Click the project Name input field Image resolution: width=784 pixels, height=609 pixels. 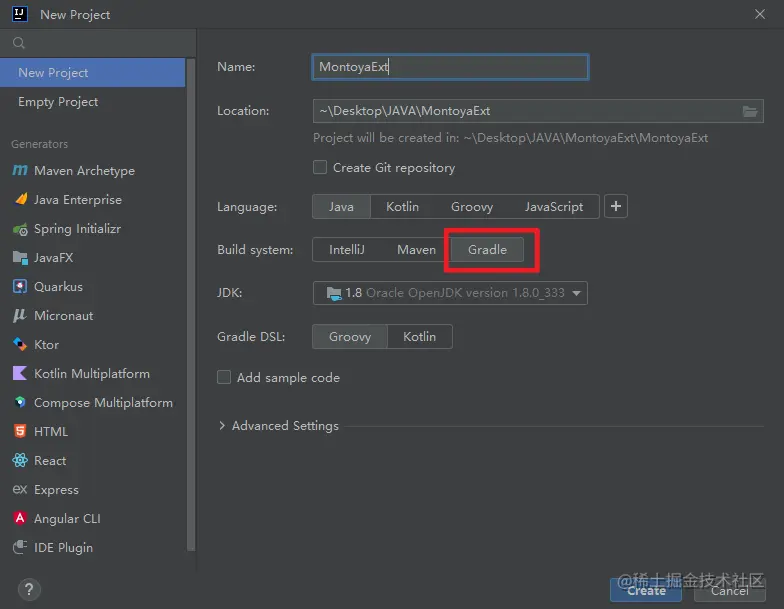point(450,67)
